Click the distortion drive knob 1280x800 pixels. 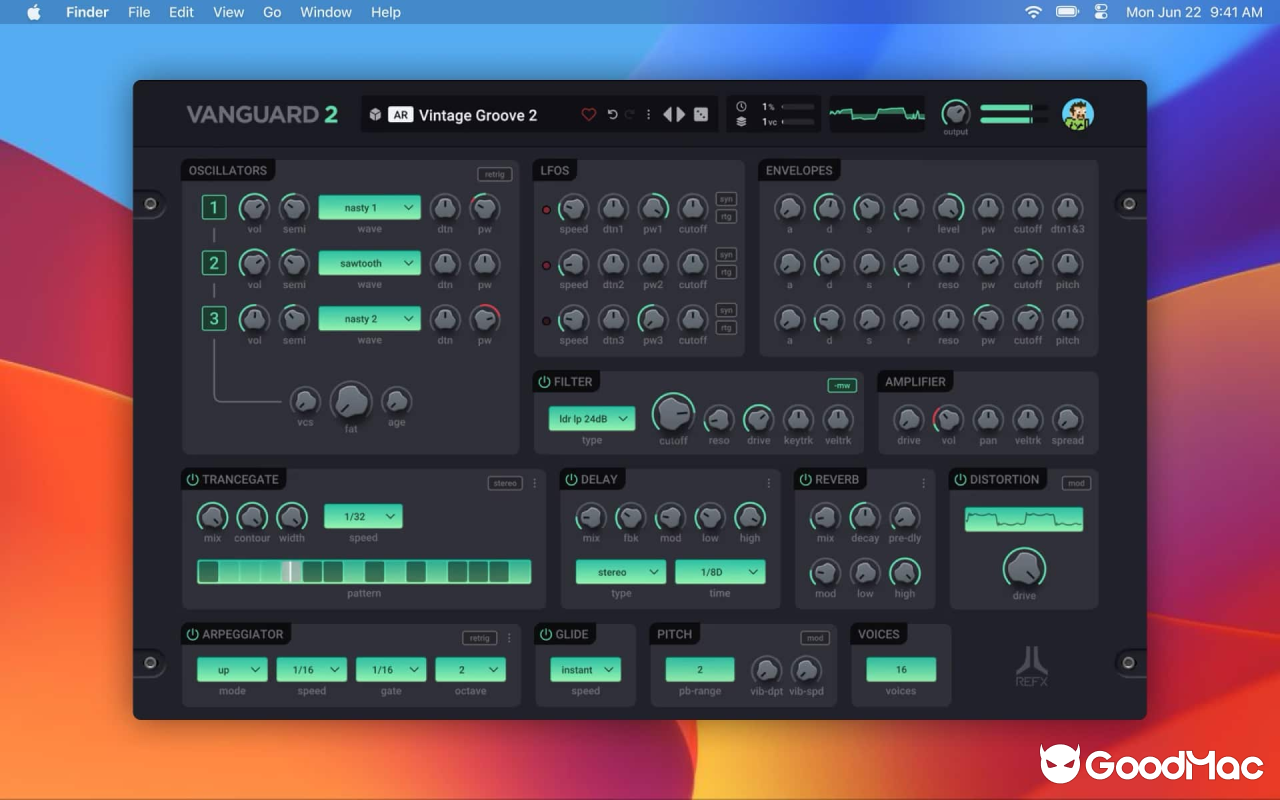click(x=1024, y=568)
